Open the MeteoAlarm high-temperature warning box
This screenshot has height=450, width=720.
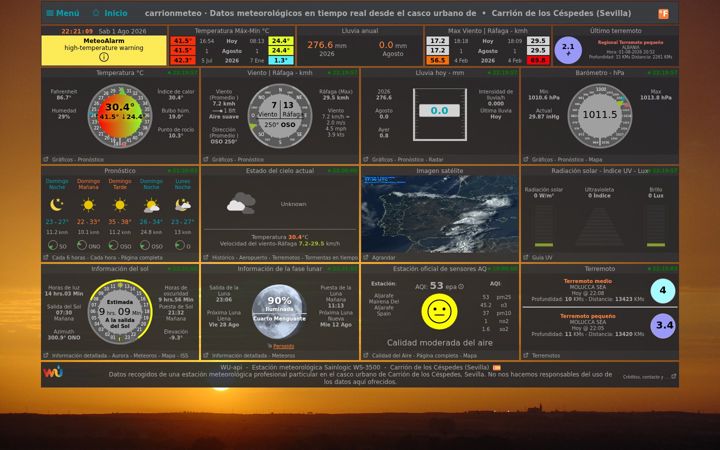104,51
